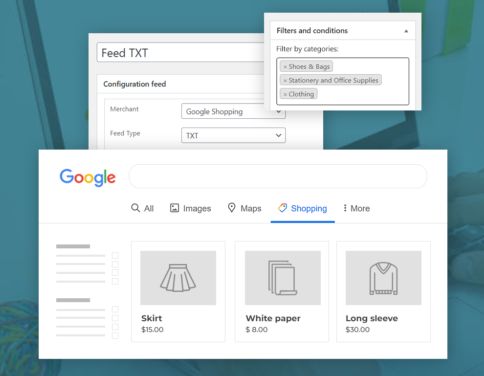Select the Shopping search tab

[x=302, y=208]
